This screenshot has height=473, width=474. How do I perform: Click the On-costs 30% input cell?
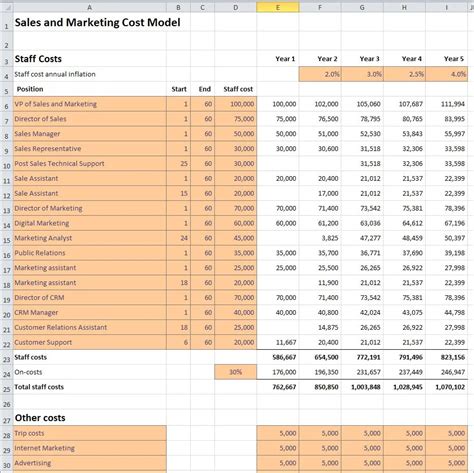click(x=236, y=372)
